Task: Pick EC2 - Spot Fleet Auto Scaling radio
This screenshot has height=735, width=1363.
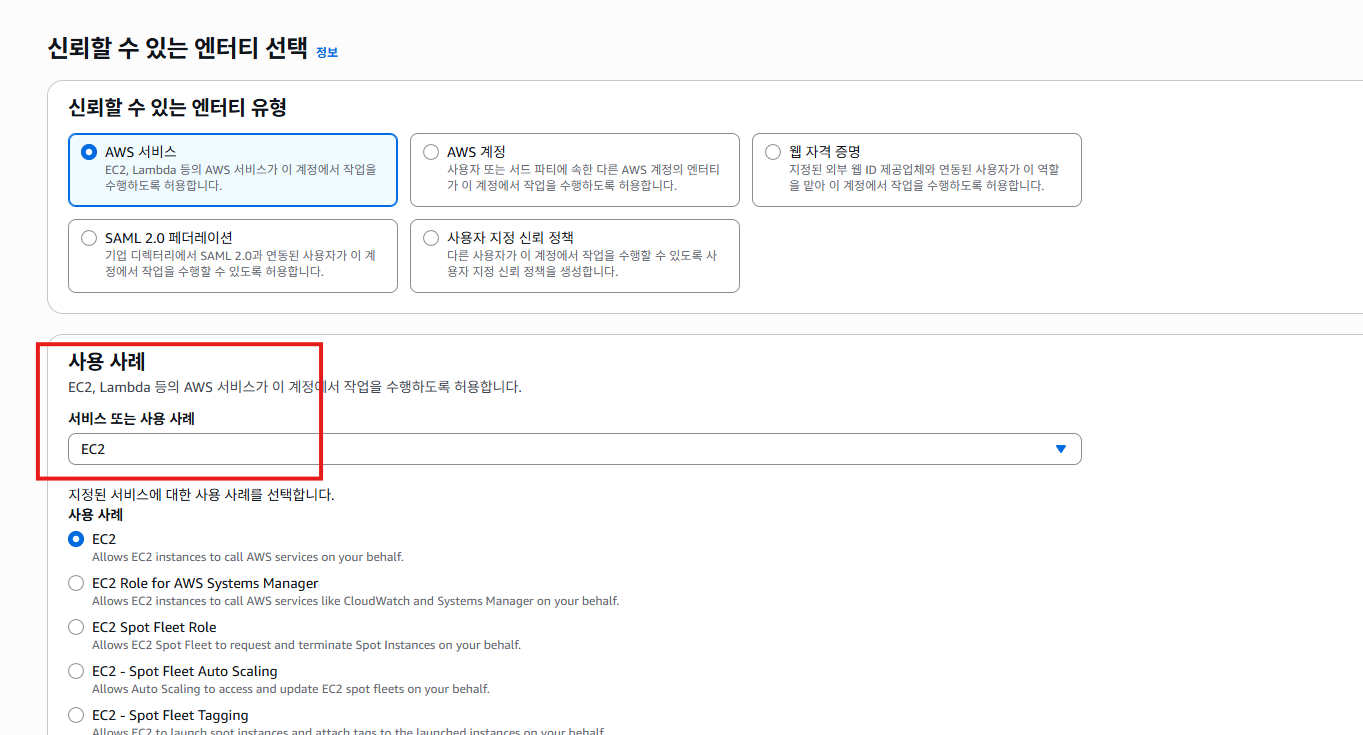Action: tap(76, 671)
